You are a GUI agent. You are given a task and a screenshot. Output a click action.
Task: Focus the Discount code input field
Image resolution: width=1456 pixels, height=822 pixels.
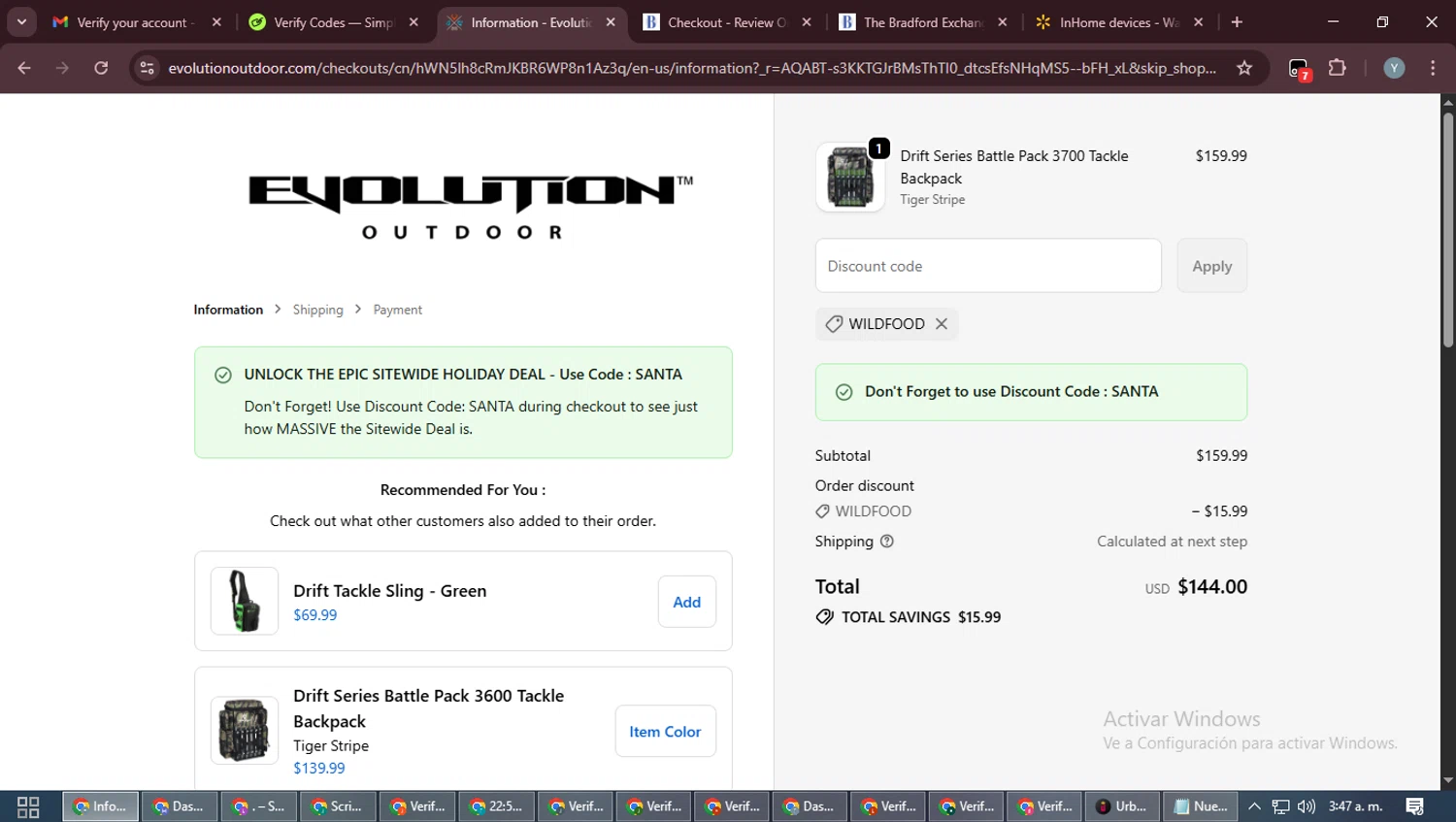pyautogui.click(x=988, y=266)
